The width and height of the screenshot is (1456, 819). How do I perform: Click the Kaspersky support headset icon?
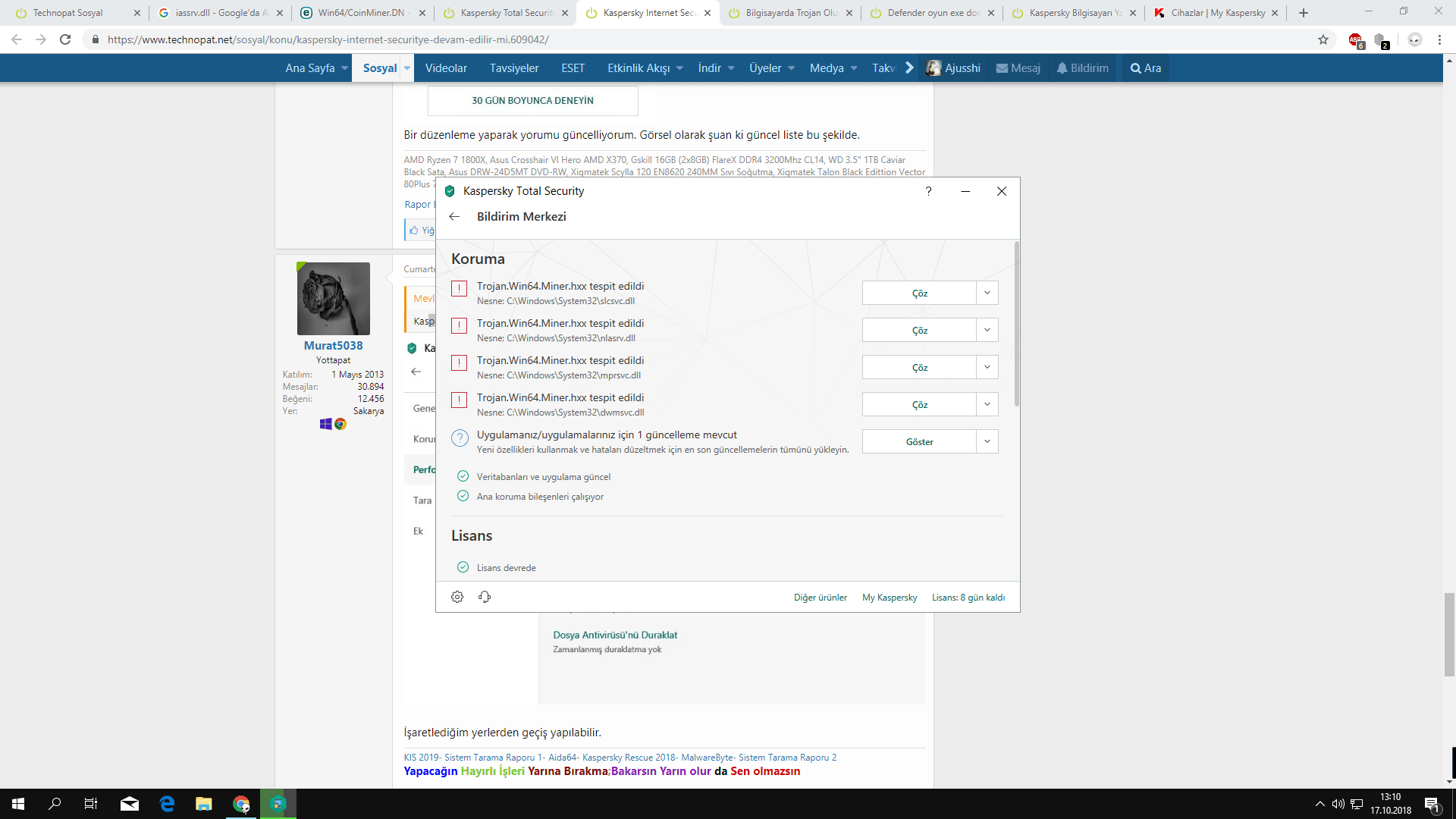485,597
